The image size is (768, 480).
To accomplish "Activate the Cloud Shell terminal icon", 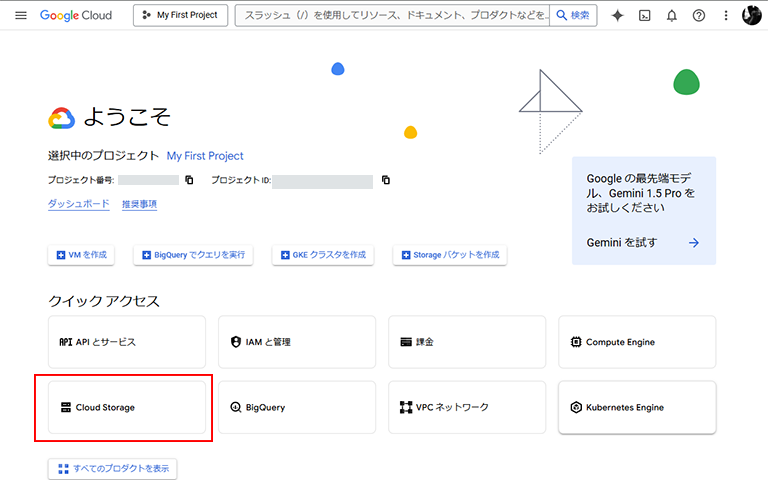I will click(x=645, y=16).
